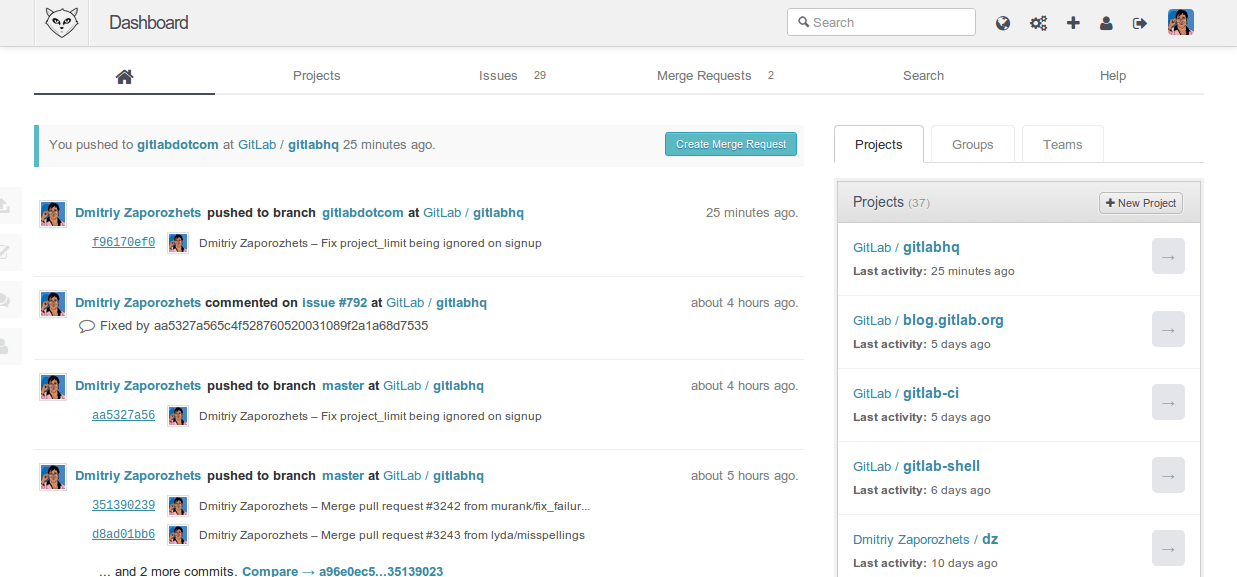Switch to the Teams tab

click(x=1062, y=144)
